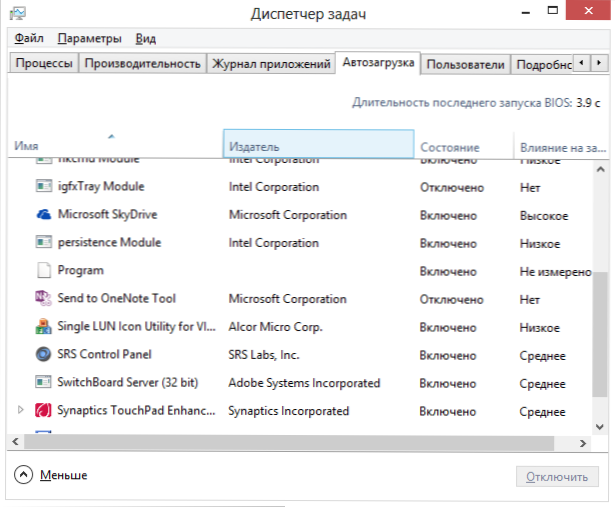Click Среднее impact for Synaptics TouchPad
Screen dimensions: 615x507
[x=542, y=412]
